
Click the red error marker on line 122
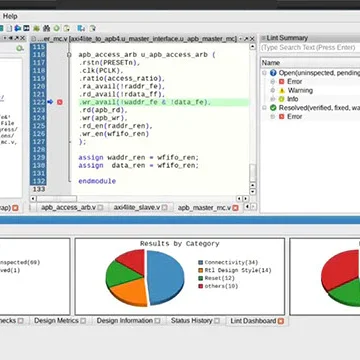(x=60, y=102)
